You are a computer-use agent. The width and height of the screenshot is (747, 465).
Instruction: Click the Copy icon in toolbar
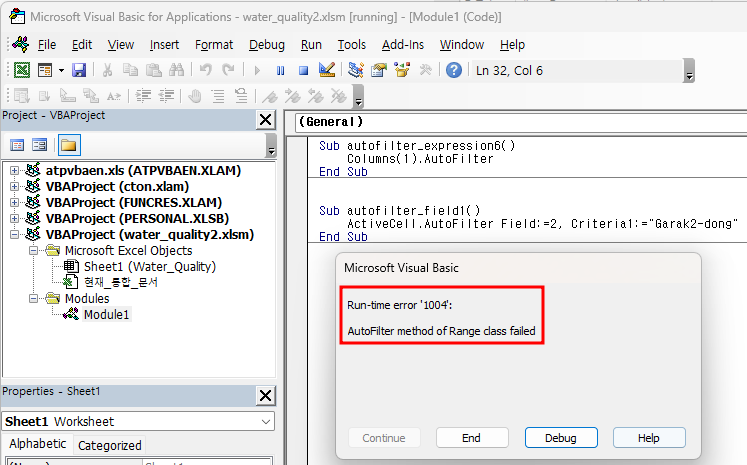click(130, 71)
